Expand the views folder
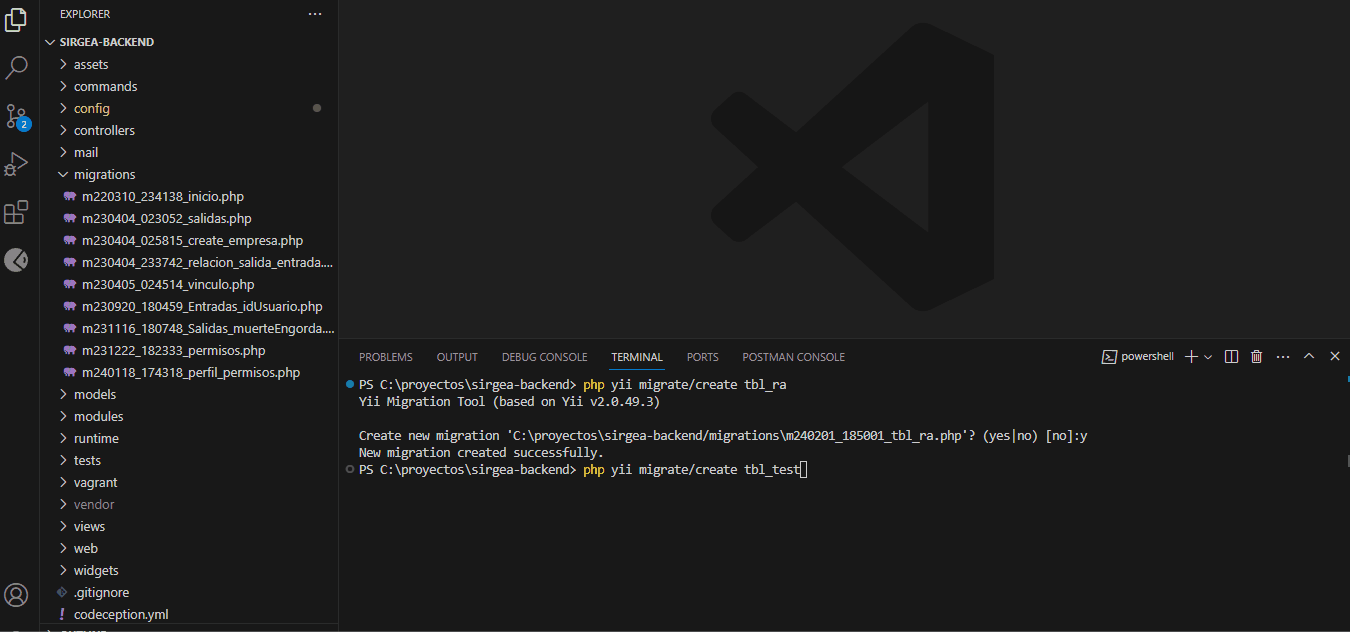The image size is (1350, 632). pyautogui.click(x=189, y=526)
